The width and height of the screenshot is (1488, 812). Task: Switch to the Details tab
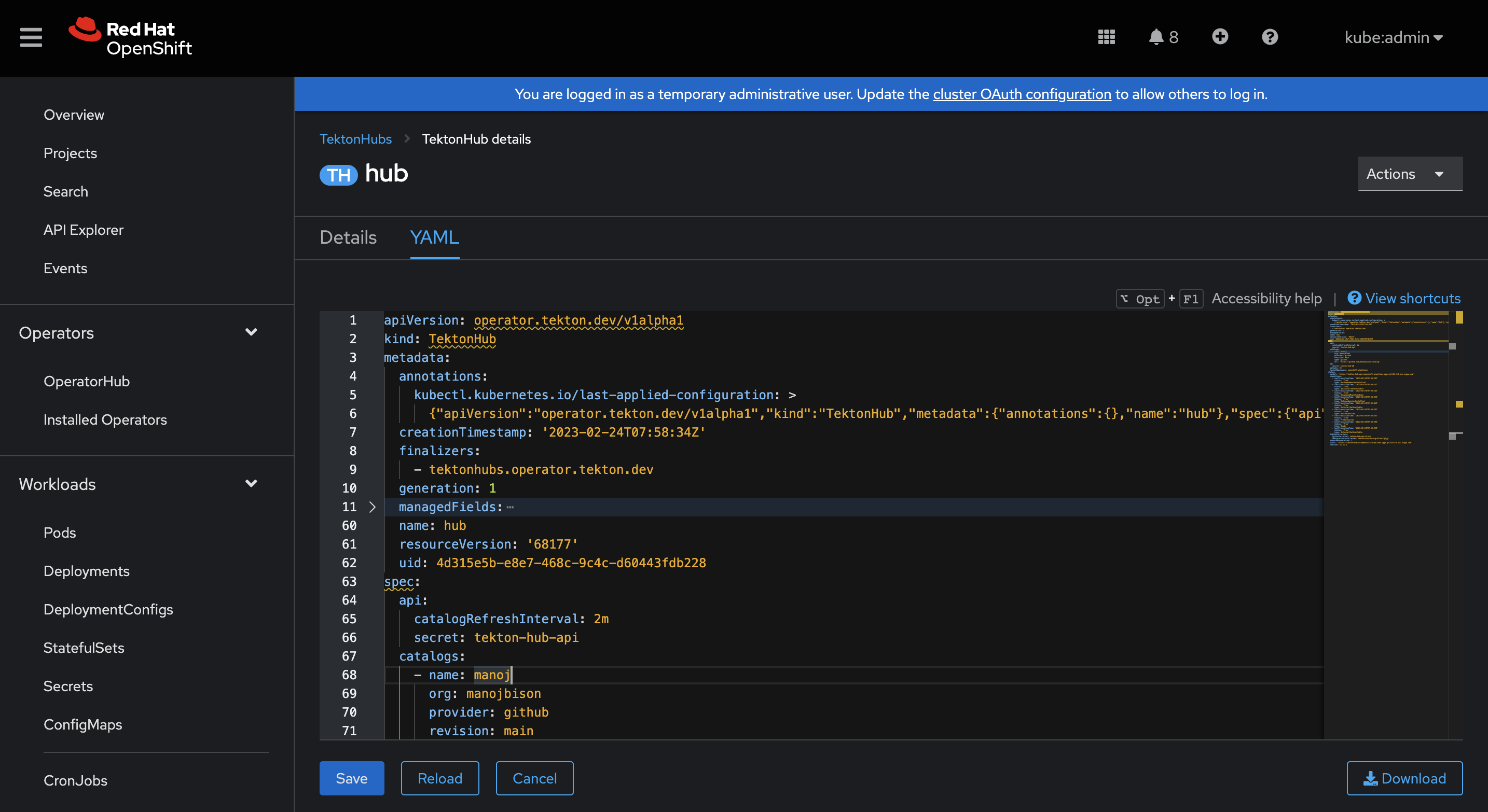(348, 237)
